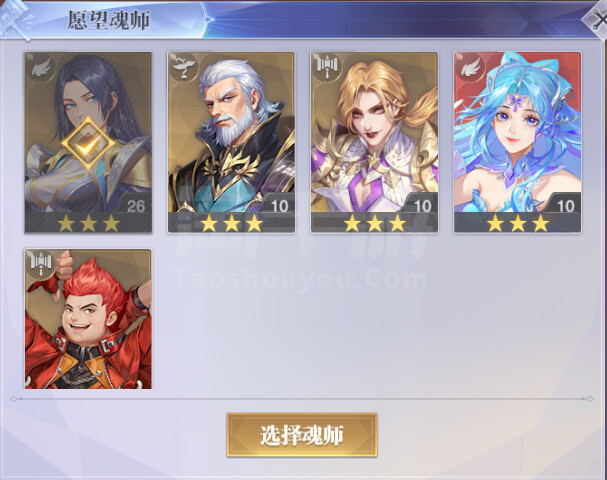Uncheck the golden checkmark on the dark-haired woman
607x480 pixels.
tap(88, 144)
